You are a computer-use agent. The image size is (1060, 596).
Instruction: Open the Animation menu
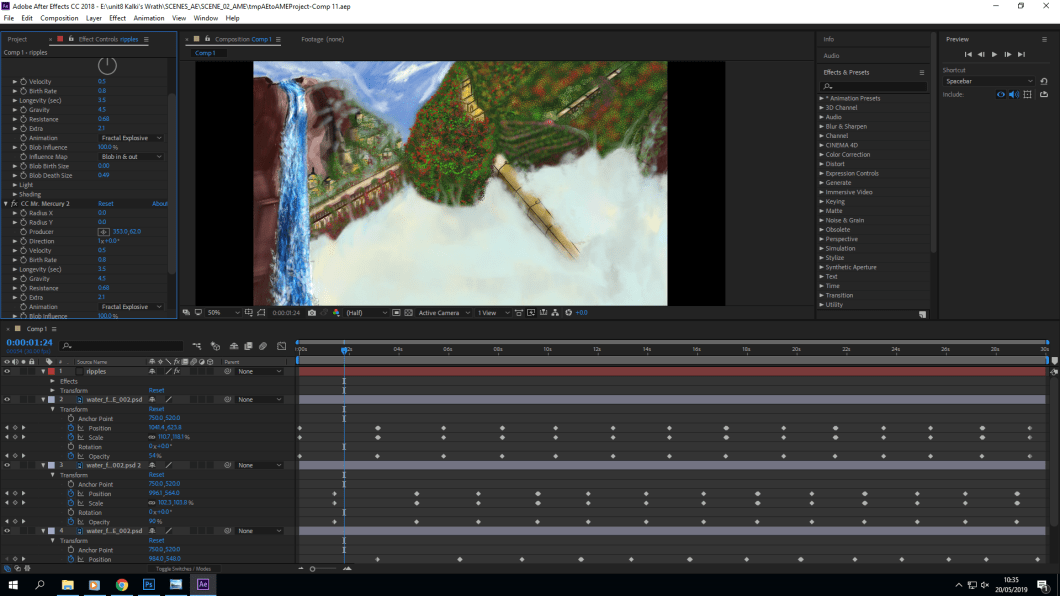click(x=149, y=18)
